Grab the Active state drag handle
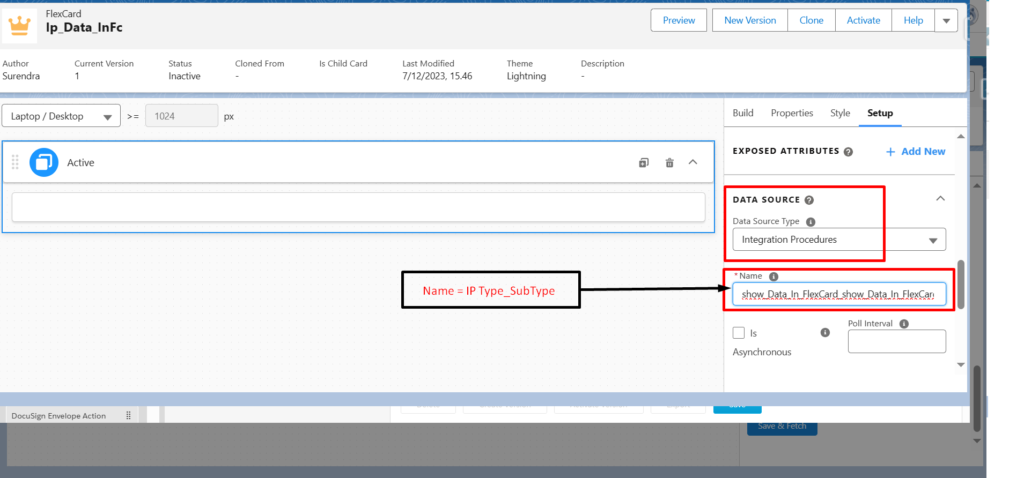The height and width of the screenshot is (478, 1024). [15, 163]
